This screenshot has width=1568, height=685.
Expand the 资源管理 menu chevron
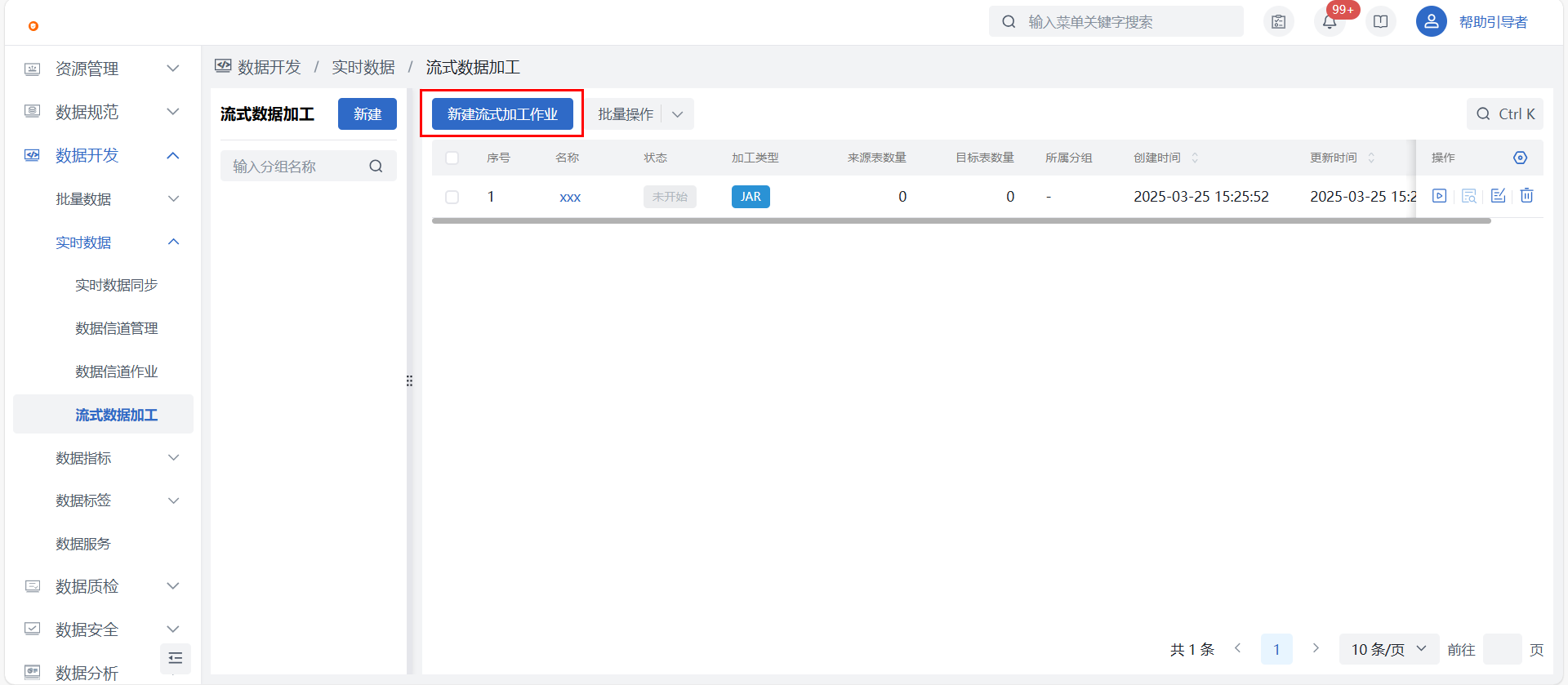(x=173, y=69)
